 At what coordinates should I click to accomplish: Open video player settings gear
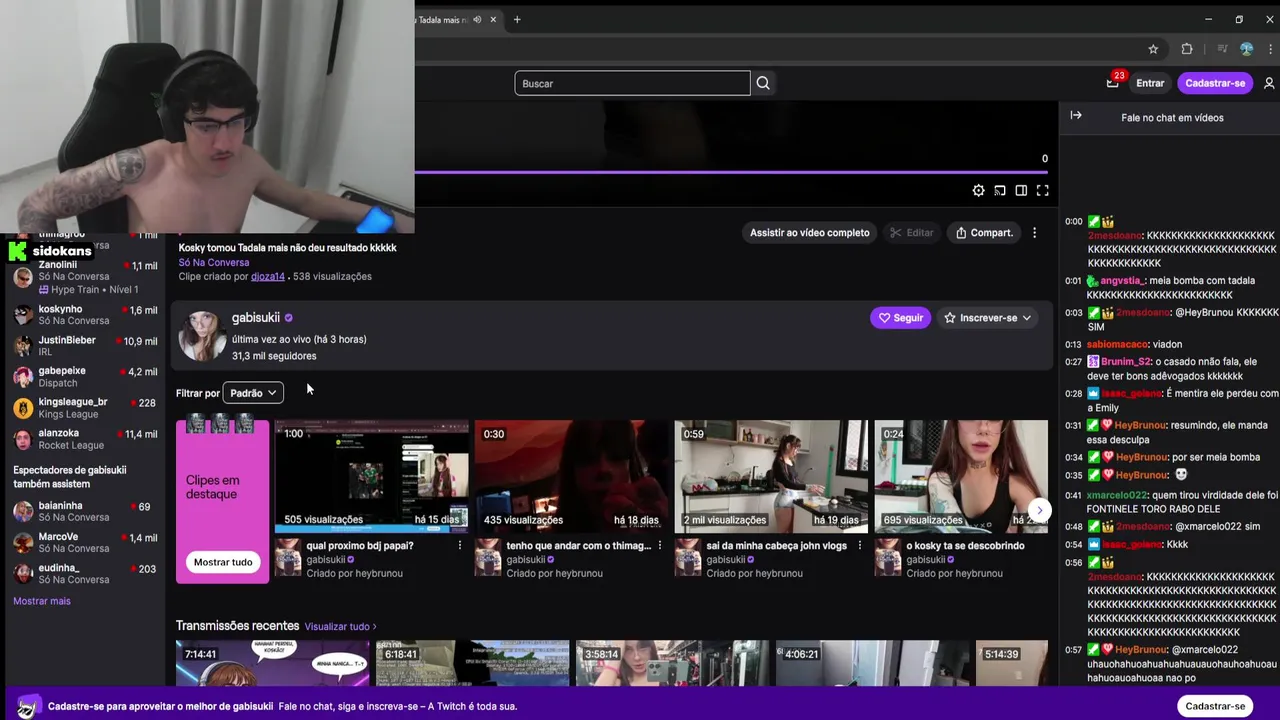click(978, 190)
